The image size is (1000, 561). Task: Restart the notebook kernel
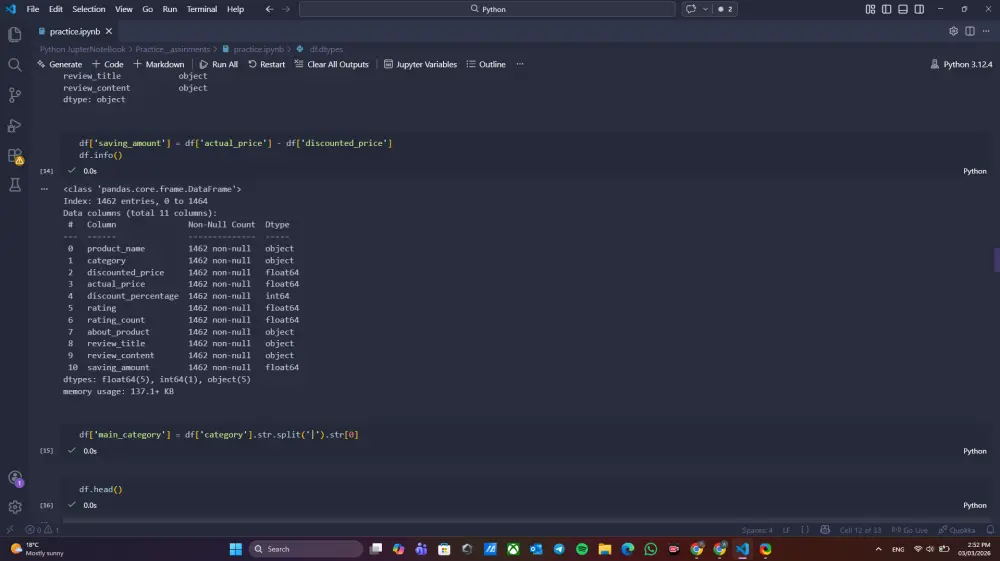point(267,64)
